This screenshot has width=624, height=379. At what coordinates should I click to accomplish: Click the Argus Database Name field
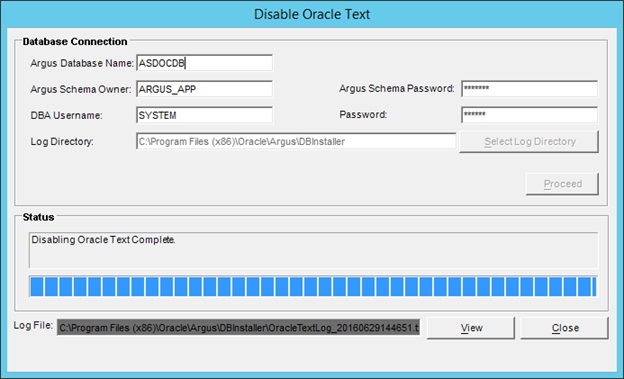tap(205, 63)
